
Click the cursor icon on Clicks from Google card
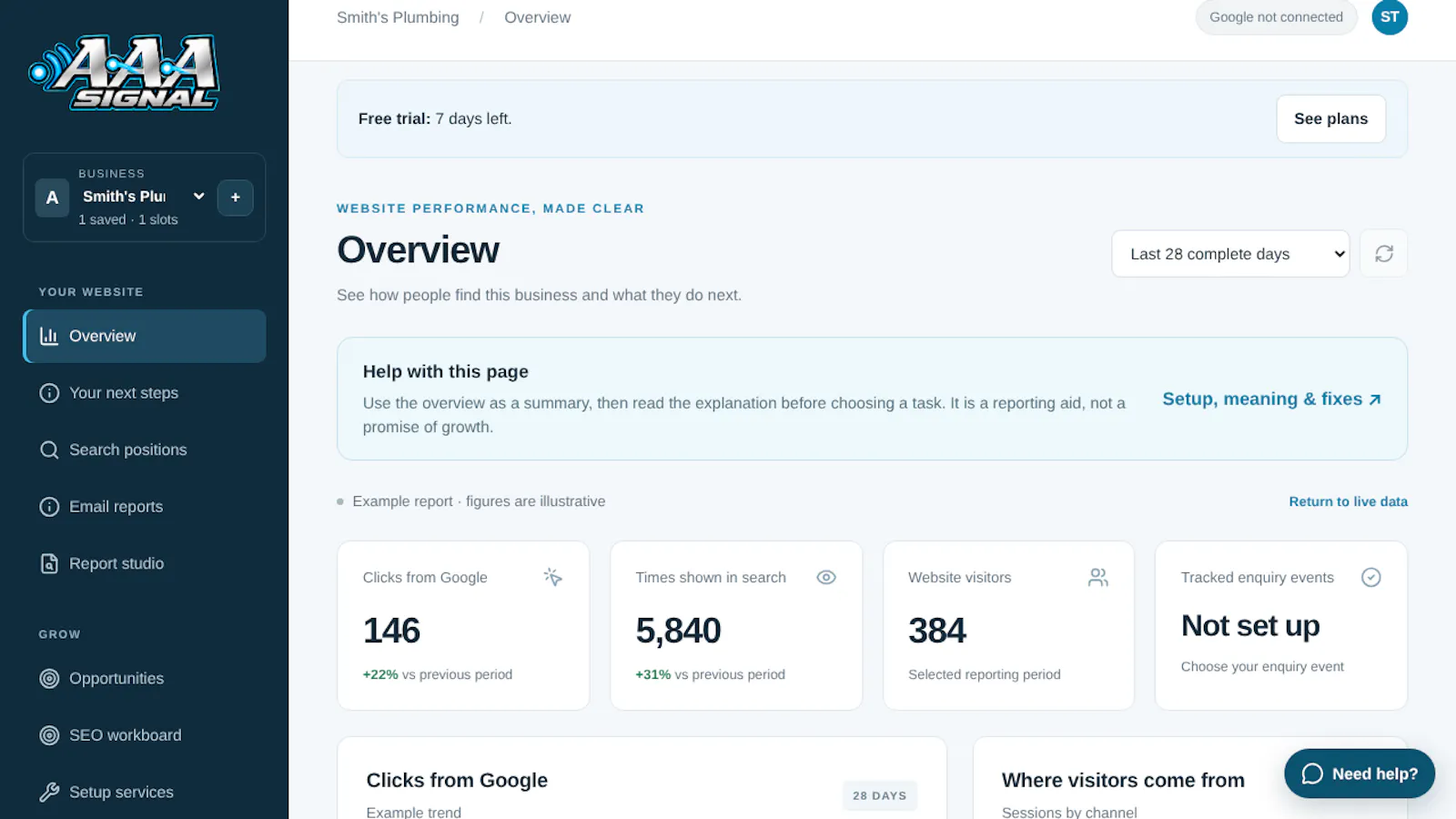point(552,577)
